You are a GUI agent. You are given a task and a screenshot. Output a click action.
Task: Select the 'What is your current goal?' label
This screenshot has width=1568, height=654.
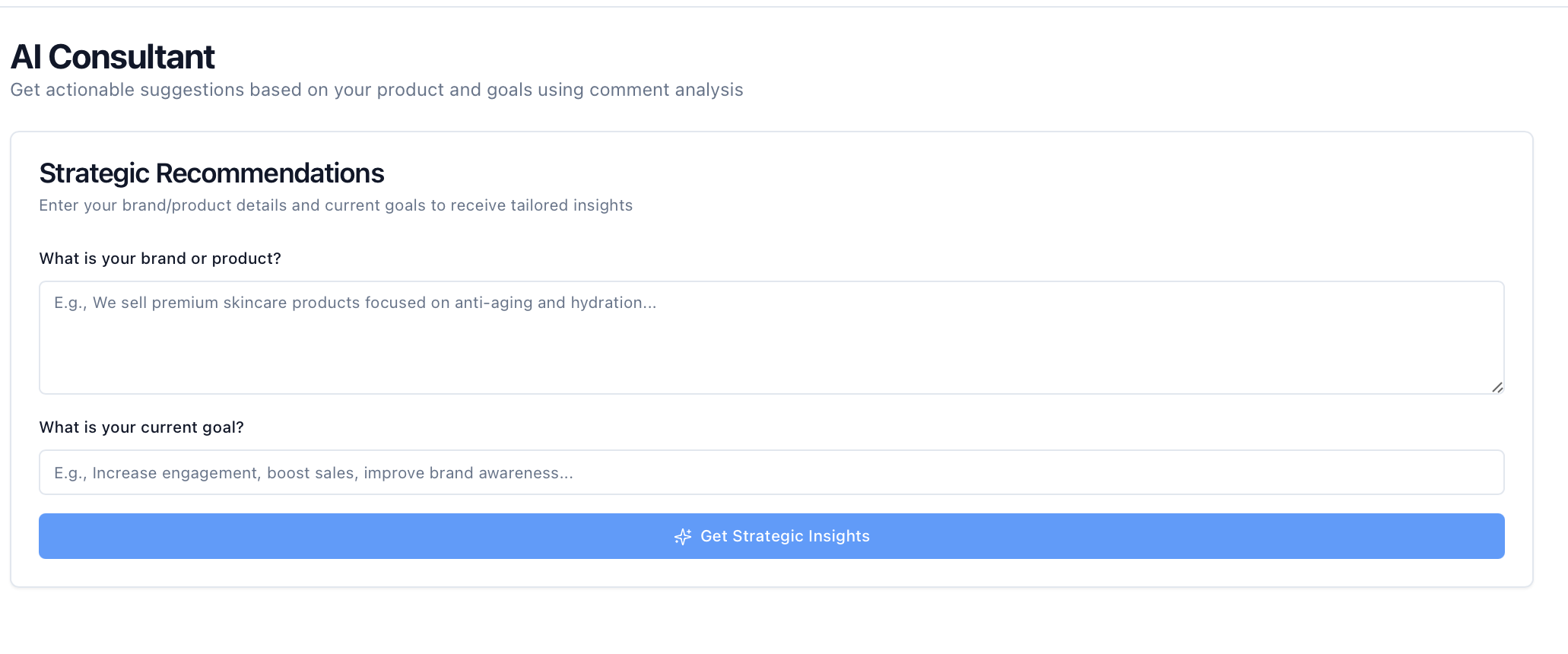click(141, 427)
